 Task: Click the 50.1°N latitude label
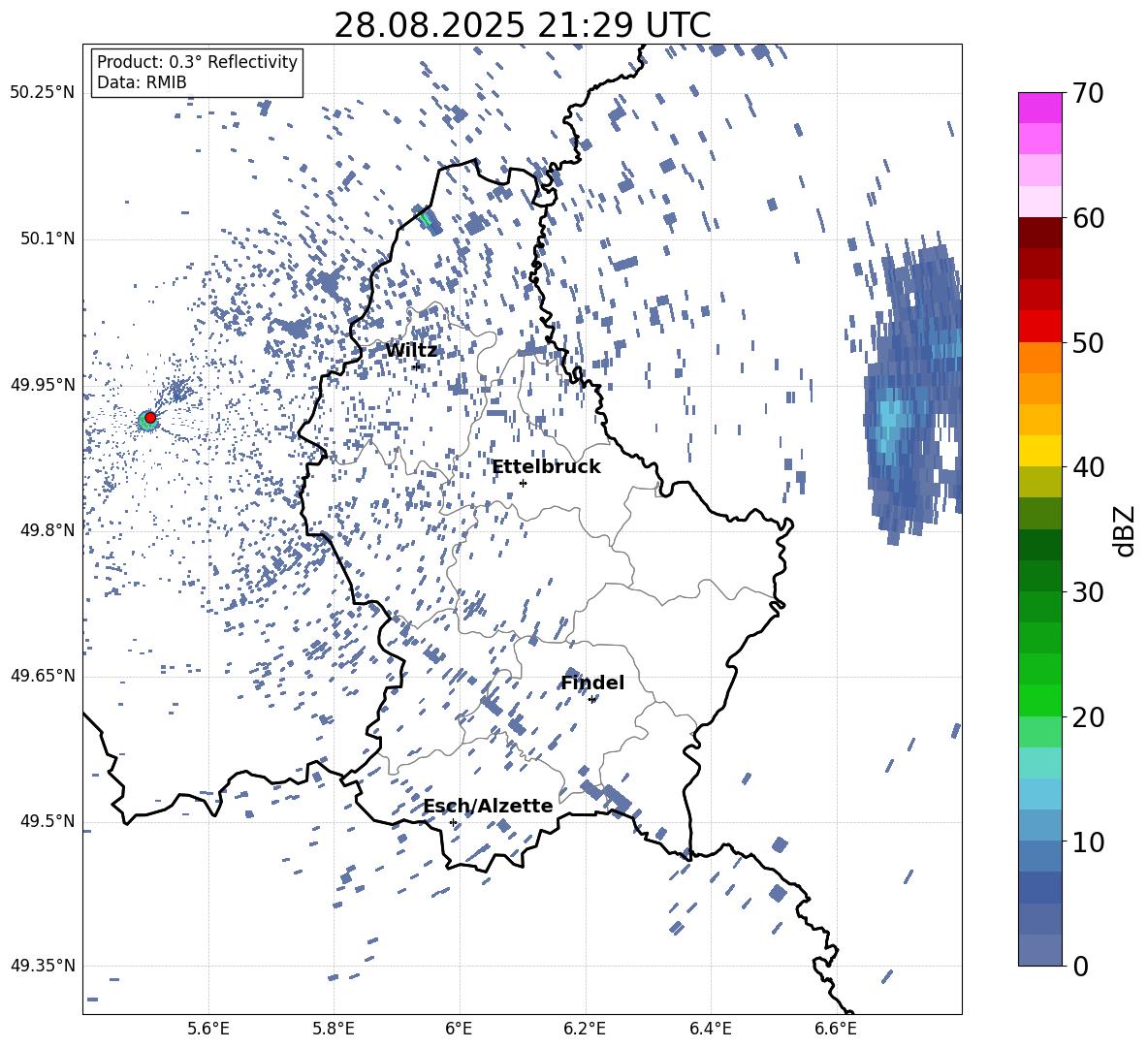pyautogui.click(x=47, y=238)
